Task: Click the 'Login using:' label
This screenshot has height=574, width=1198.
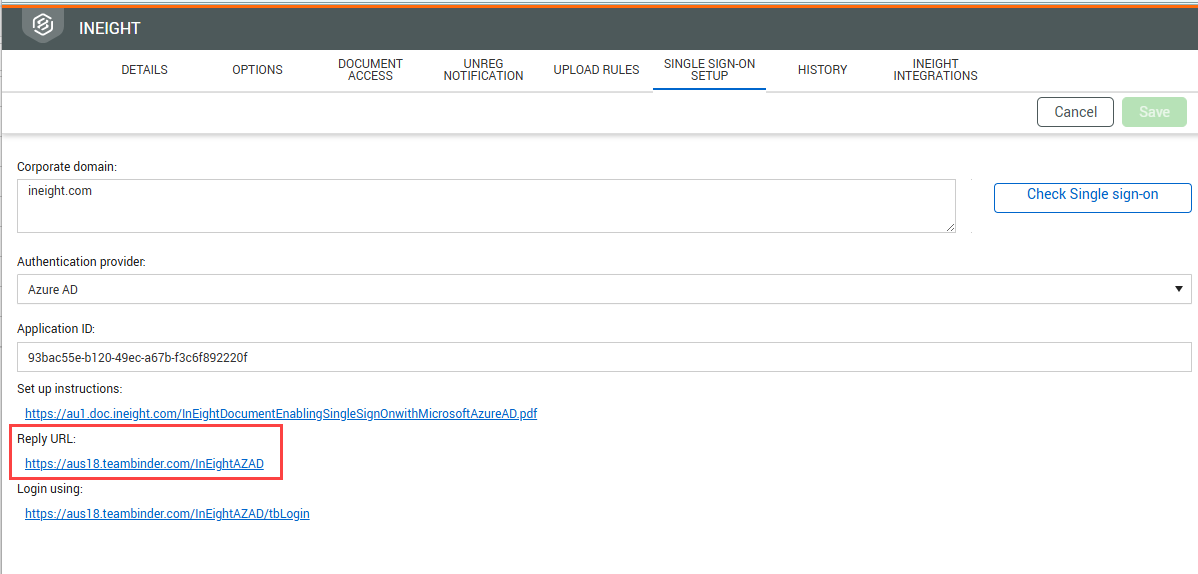Action: (49, 489)
